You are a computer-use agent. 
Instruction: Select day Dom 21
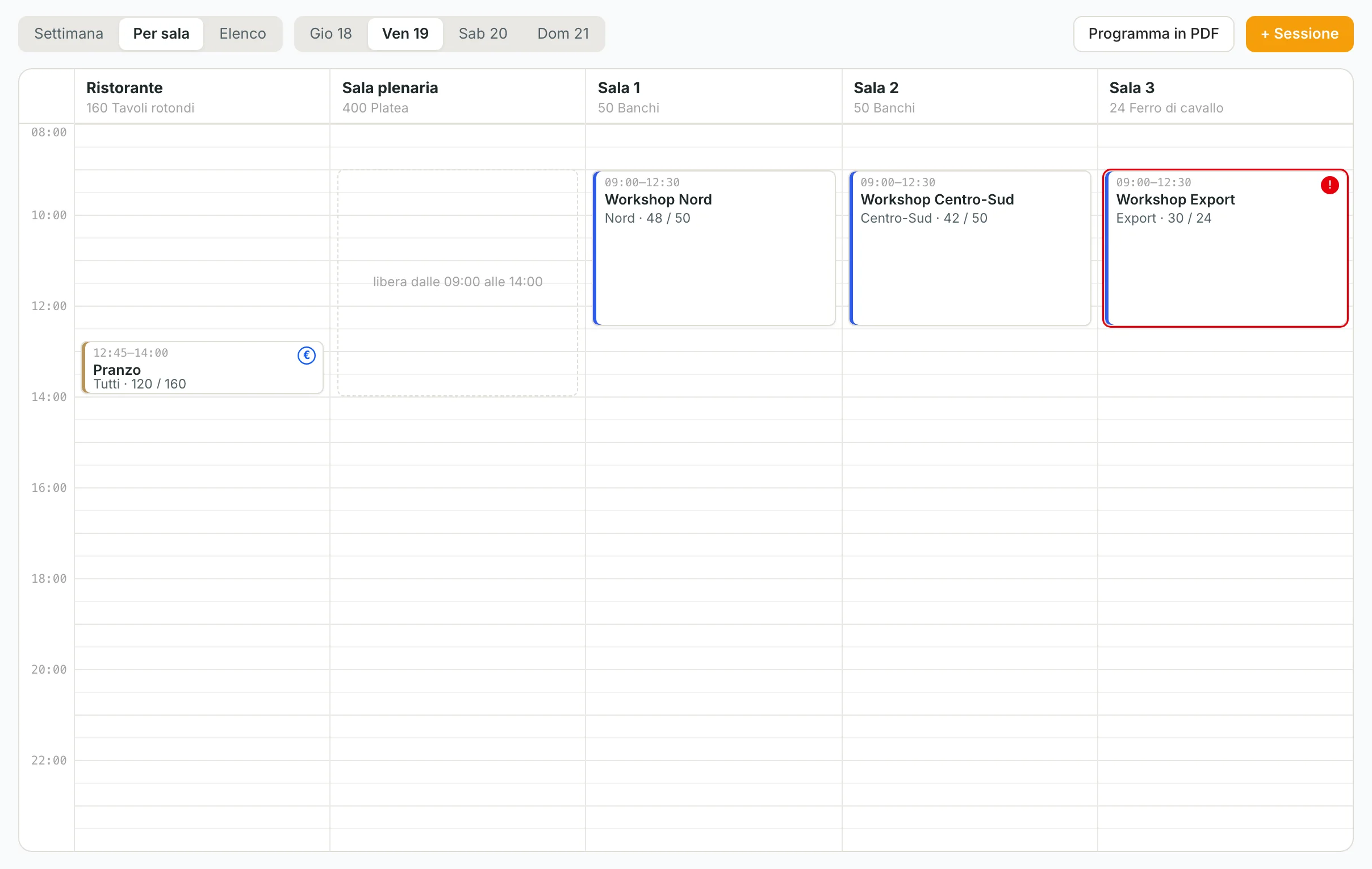click(563, 34)
